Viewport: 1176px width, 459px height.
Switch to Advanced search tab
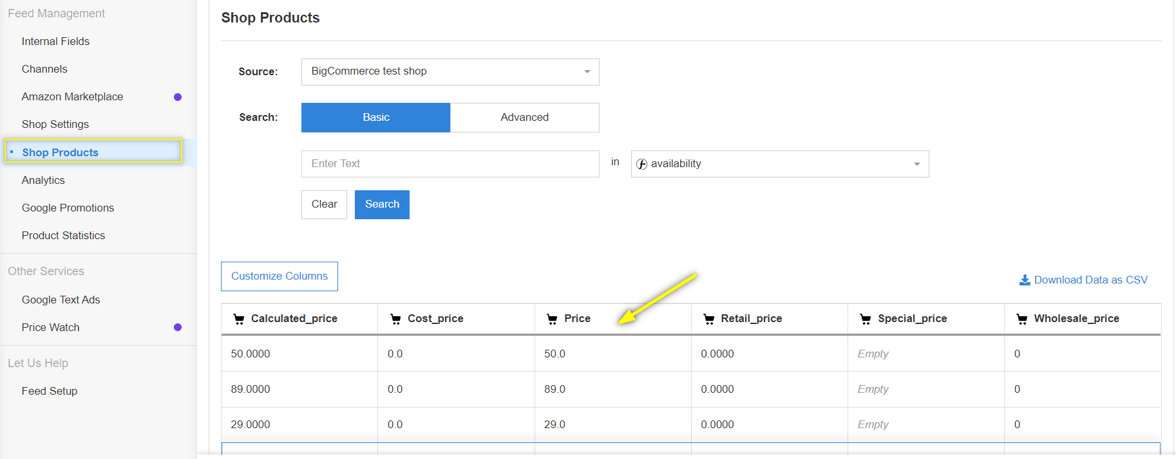click(525, 117)
